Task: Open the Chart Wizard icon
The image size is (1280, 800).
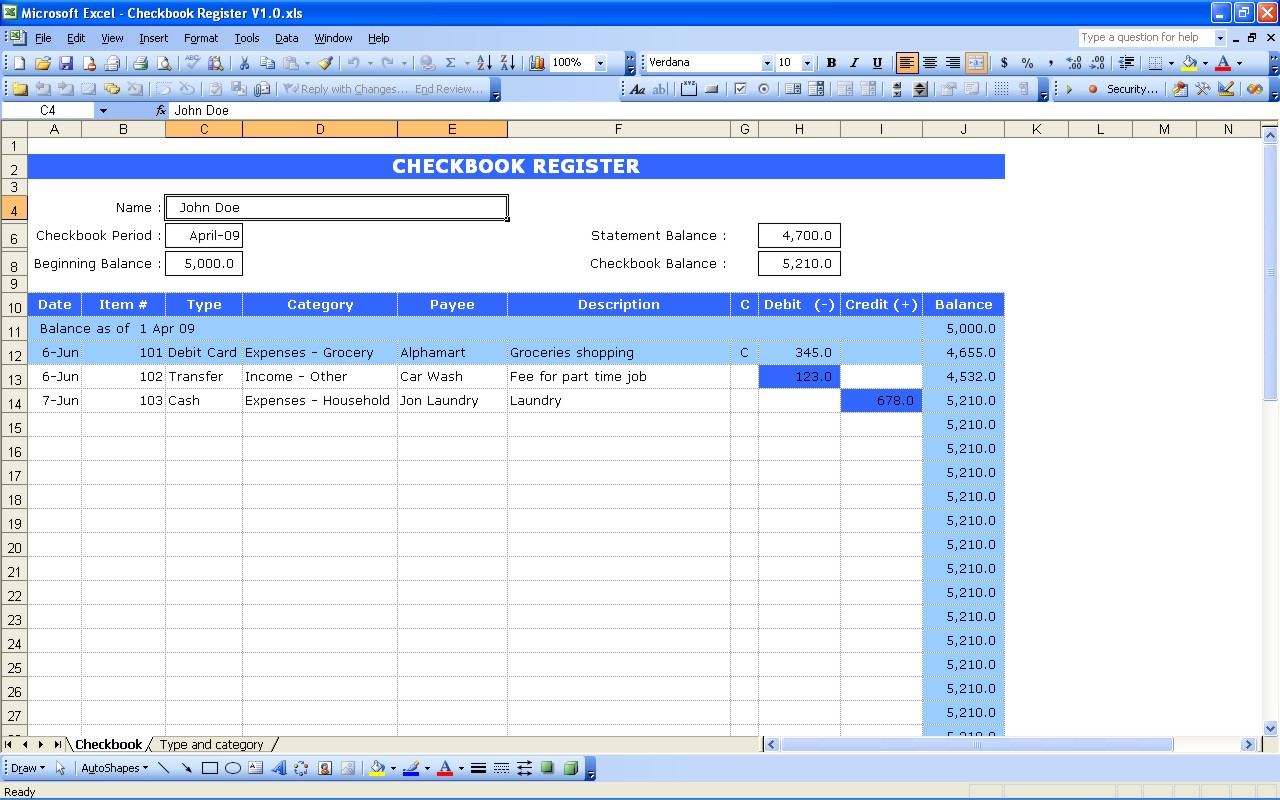Action: point(537,63)
